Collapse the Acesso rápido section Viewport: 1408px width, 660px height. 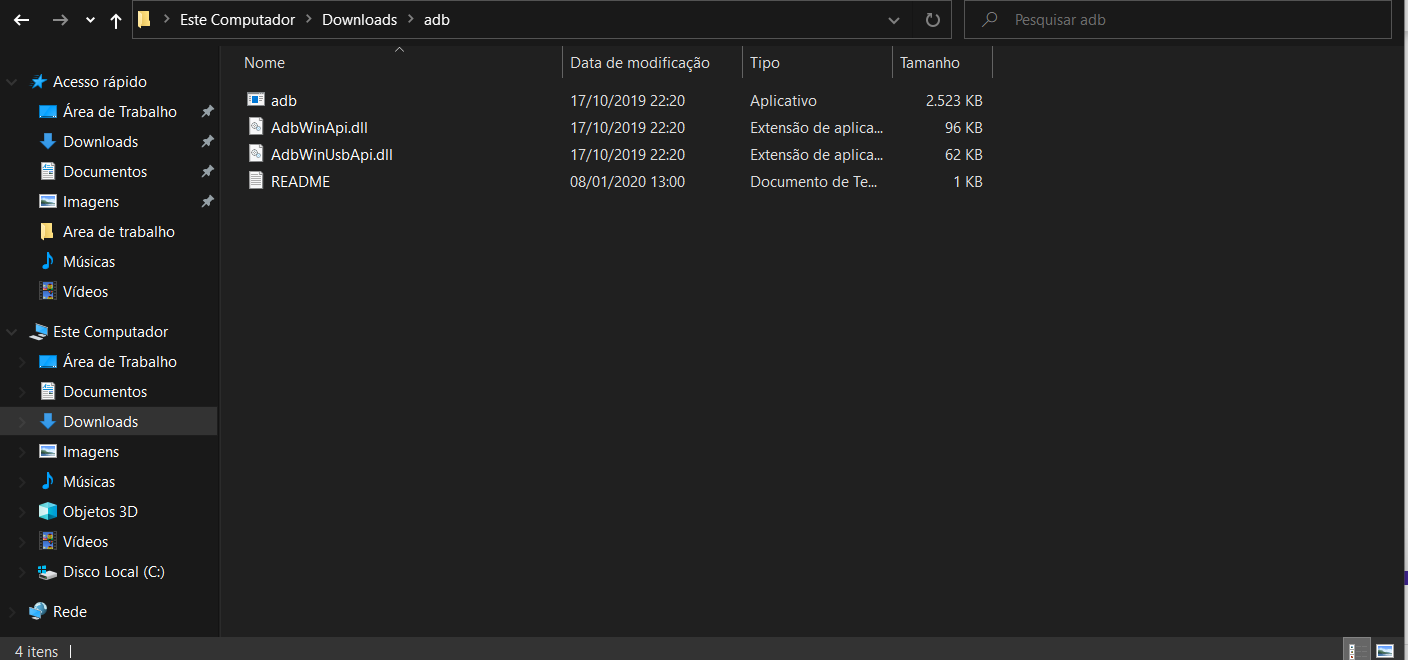coord(12,82)
